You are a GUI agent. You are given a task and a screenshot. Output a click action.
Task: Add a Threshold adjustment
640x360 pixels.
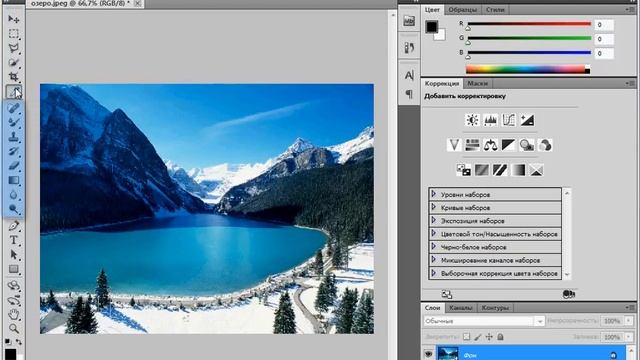click(x=500, y=170)
